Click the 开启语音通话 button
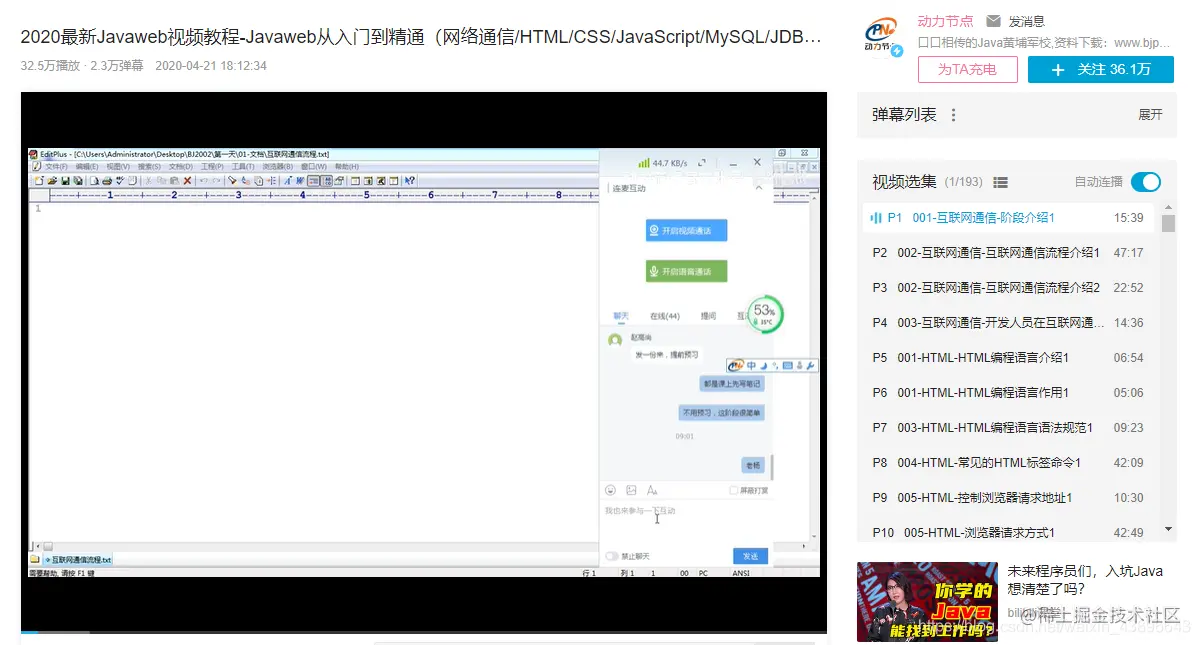Screen dimensions: 1200x645 [686, 271]
